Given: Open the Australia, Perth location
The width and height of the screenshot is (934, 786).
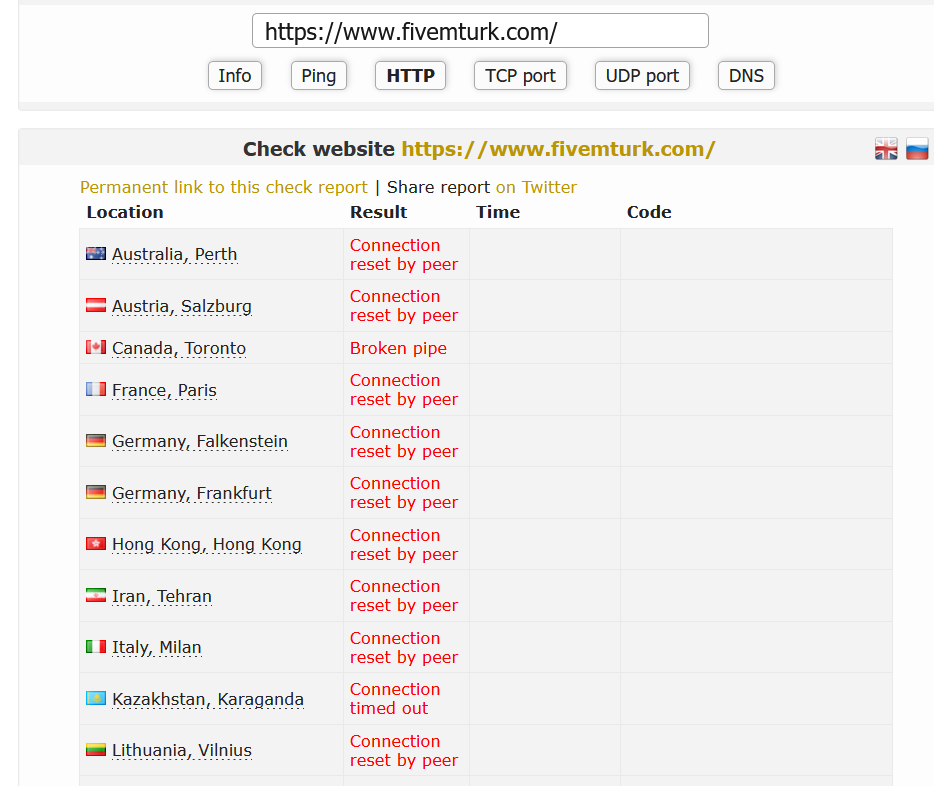Looking at the screenshot, I should click(175, 254).
